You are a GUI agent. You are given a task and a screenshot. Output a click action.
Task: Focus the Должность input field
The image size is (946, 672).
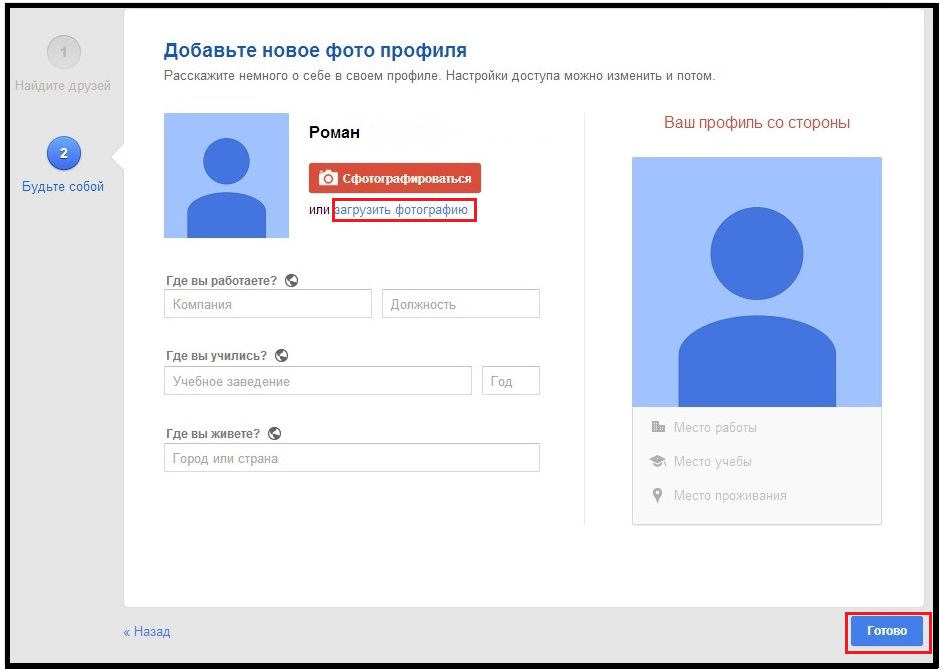461,303
